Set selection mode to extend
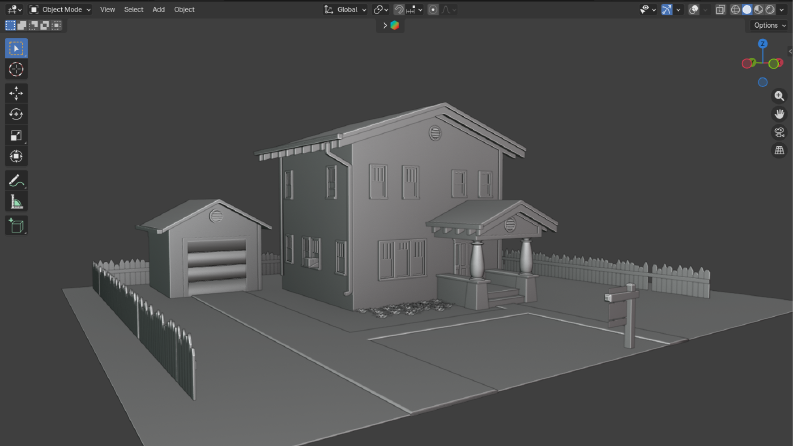Viewport: 793px width, 446px height. coord(22,25)
